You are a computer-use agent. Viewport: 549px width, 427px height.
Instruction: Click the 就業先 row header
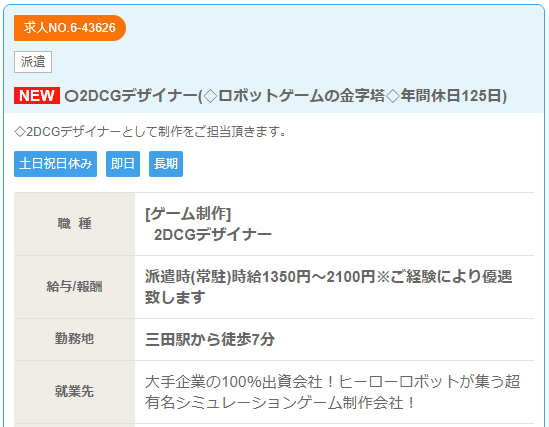point(74,391)
